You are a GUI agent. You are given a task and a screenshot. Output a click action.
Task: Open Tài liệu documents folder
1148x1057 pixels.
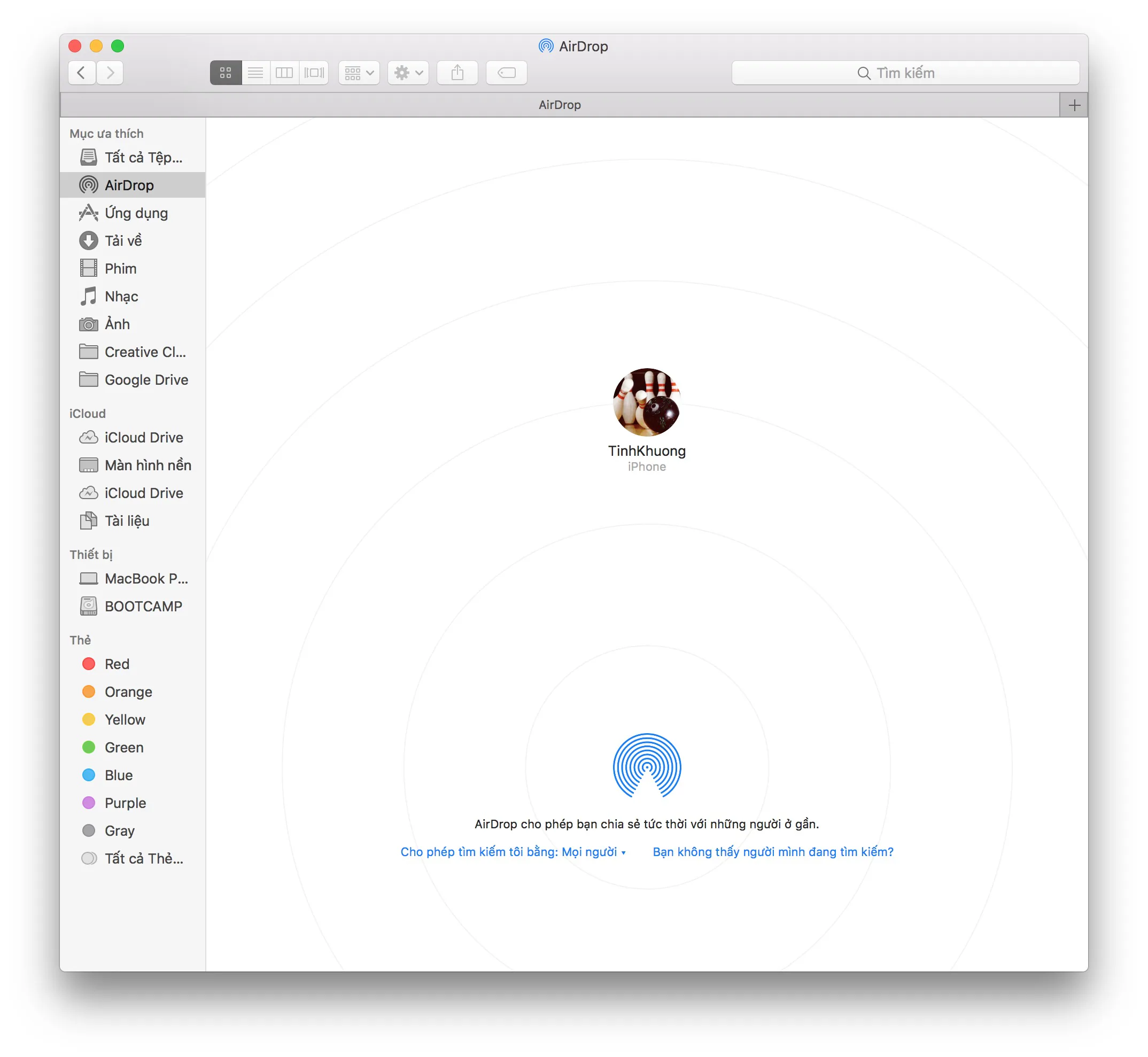[132, 520]
